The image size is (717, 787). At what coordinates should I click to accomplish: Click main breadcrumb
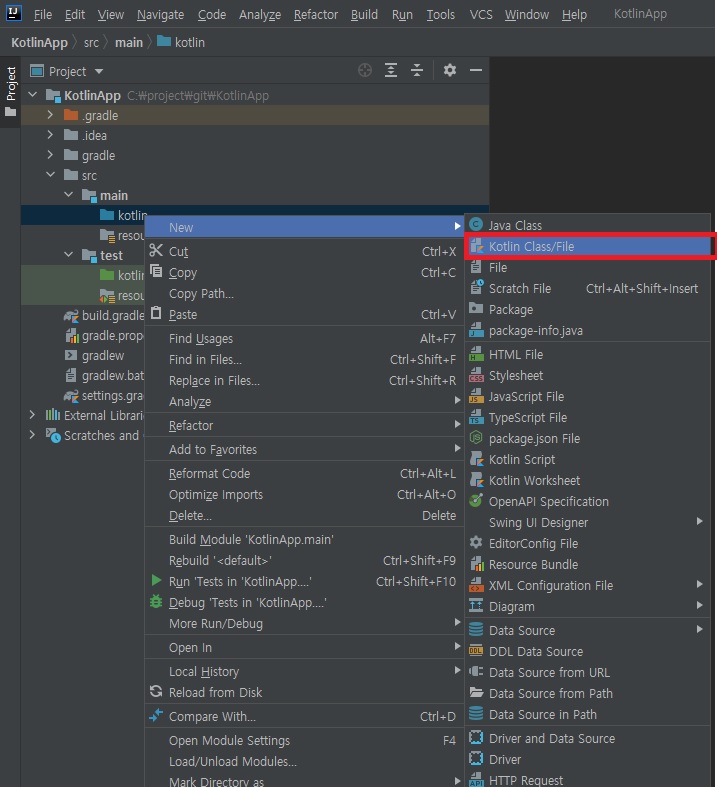129,43
